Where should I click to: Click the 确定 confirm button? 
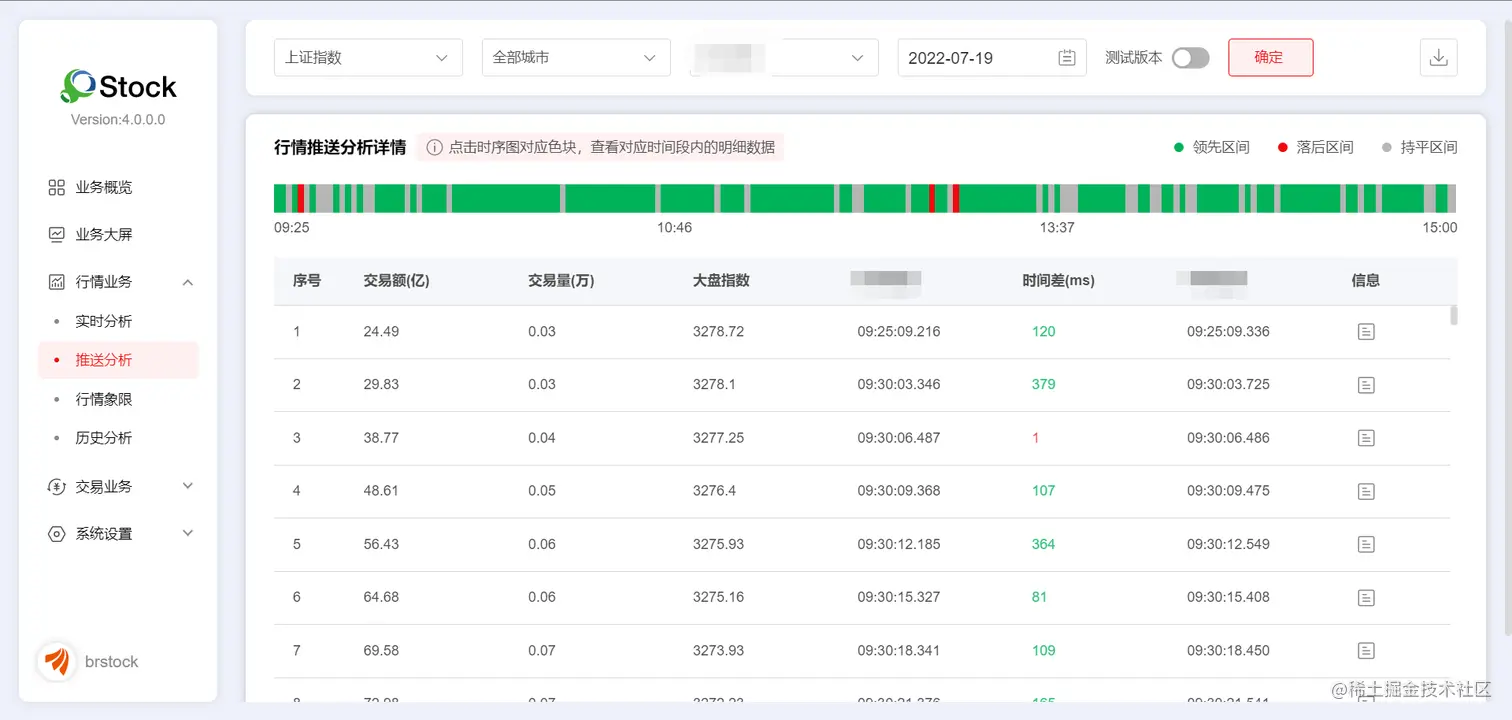[1270, 57]
